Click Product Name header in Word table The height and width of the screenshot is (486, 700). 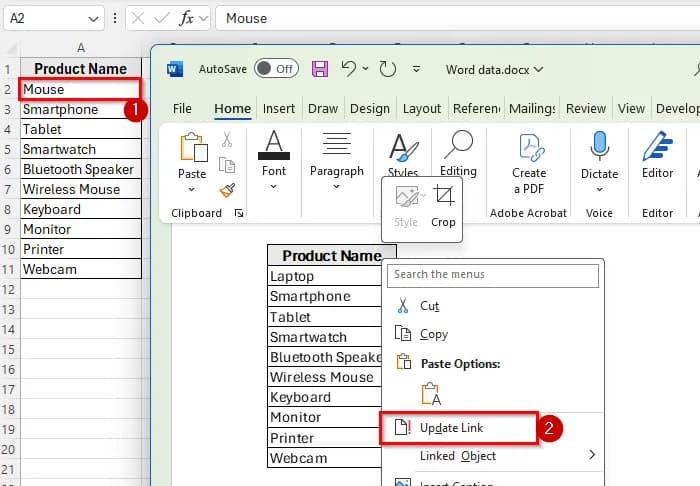pos(332,256)
